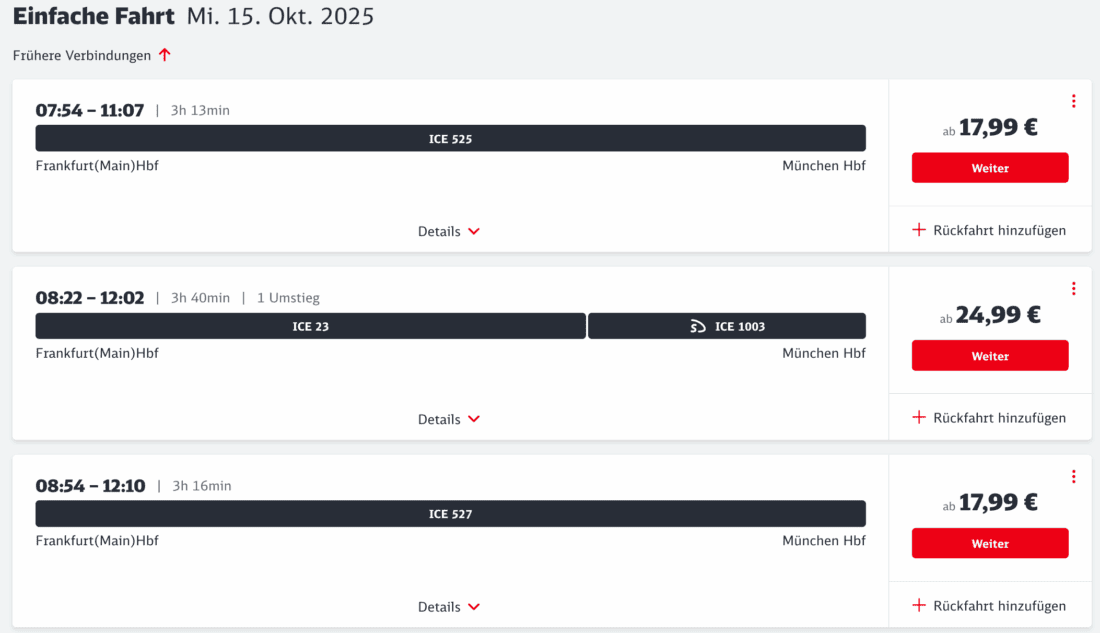Click the ICE 1003 segment icon
This screenshot has height=633, width=1100.
click(x=698, y=326)
